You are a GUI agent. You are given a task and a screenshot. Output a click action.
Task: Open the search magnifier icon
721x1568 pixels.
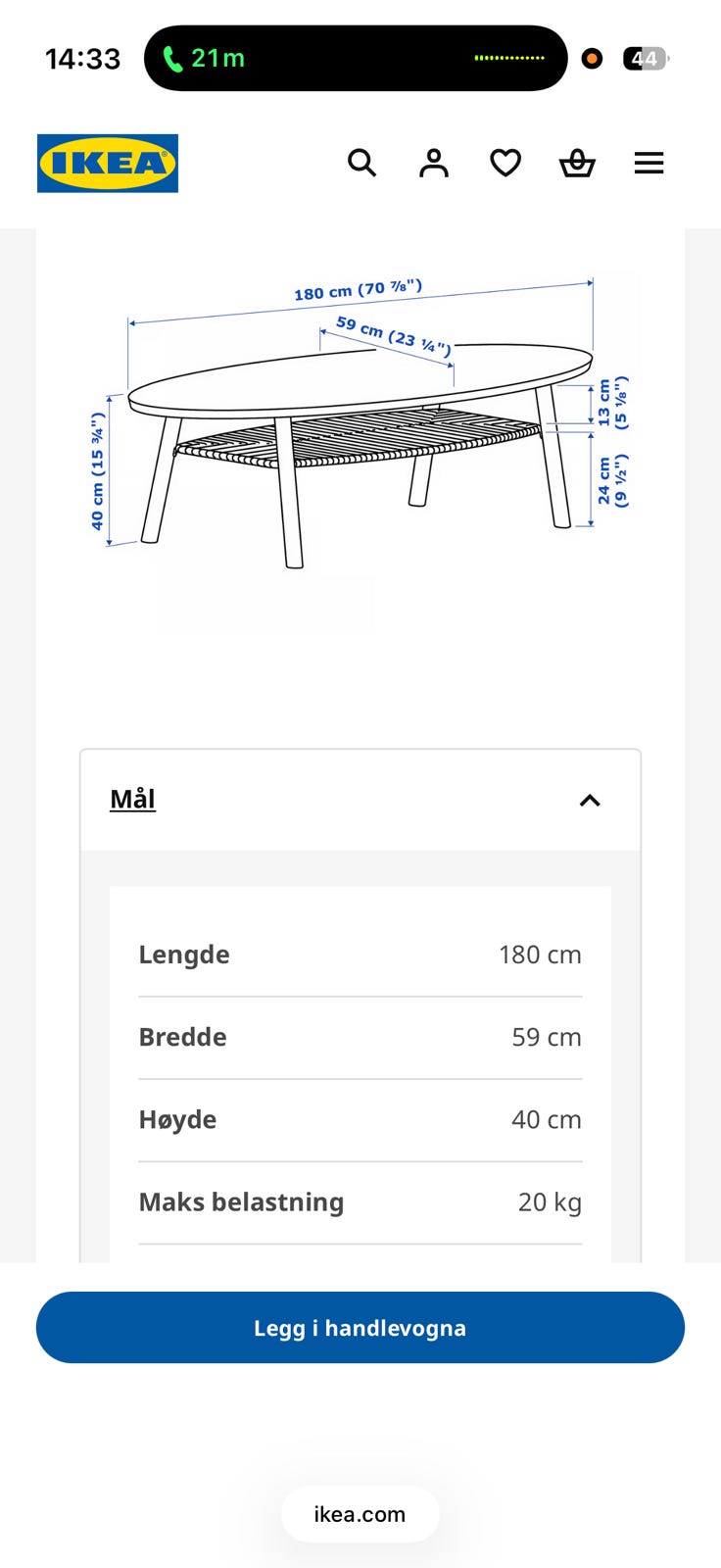tap(361, 163)
